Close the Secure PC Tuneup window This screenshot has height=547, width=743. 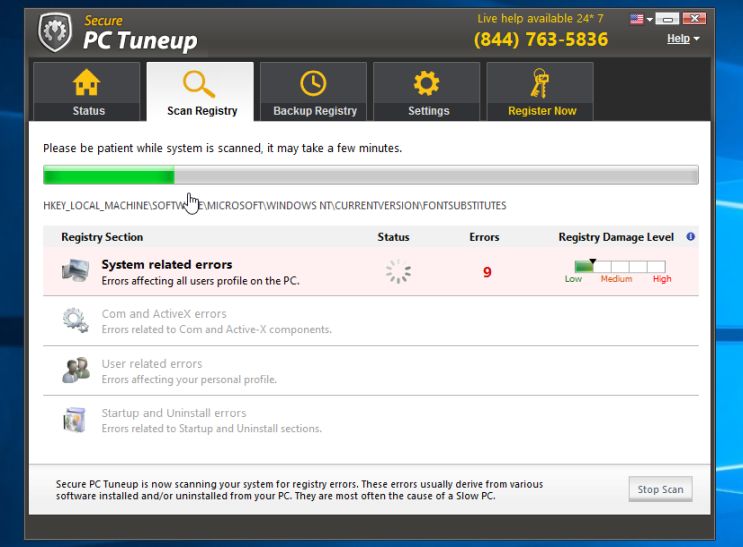pyautogui.click(x=694, y=18)
